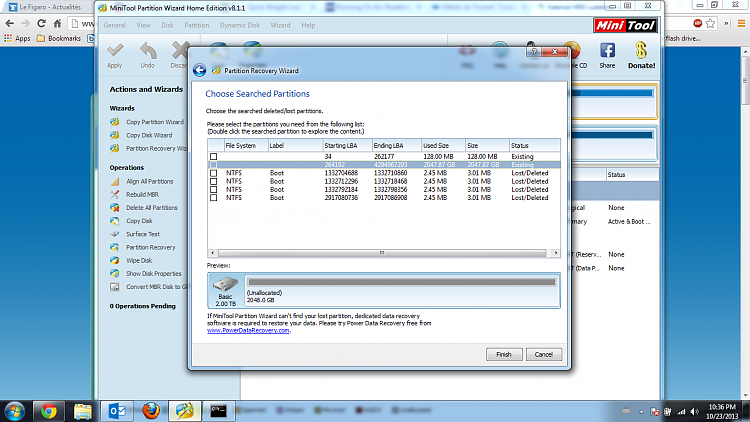Open the Wizard menu

(x=280, y=25)
